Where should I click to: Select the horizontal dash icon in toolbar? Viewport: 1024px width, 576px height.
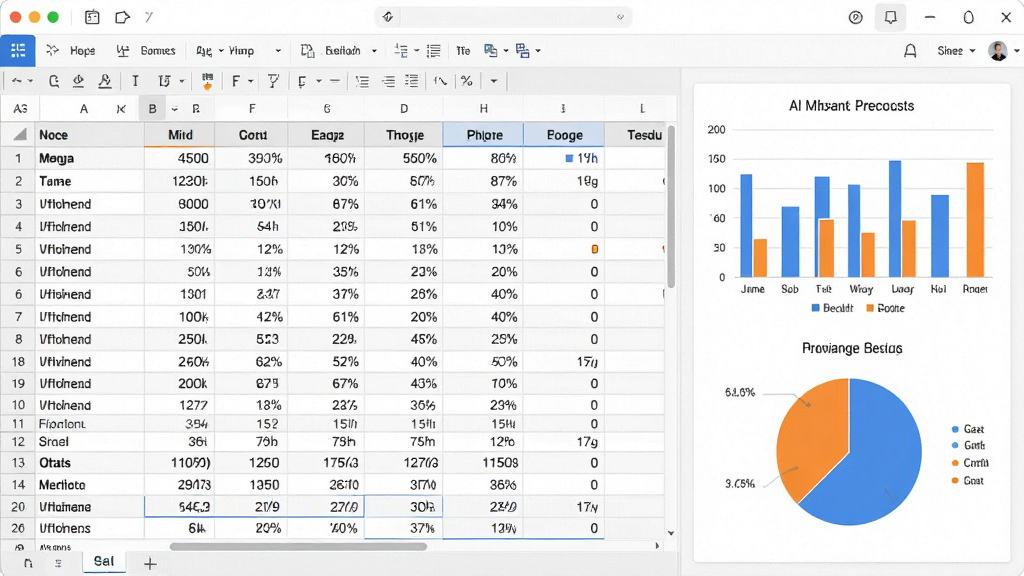(x=335, y=81)
